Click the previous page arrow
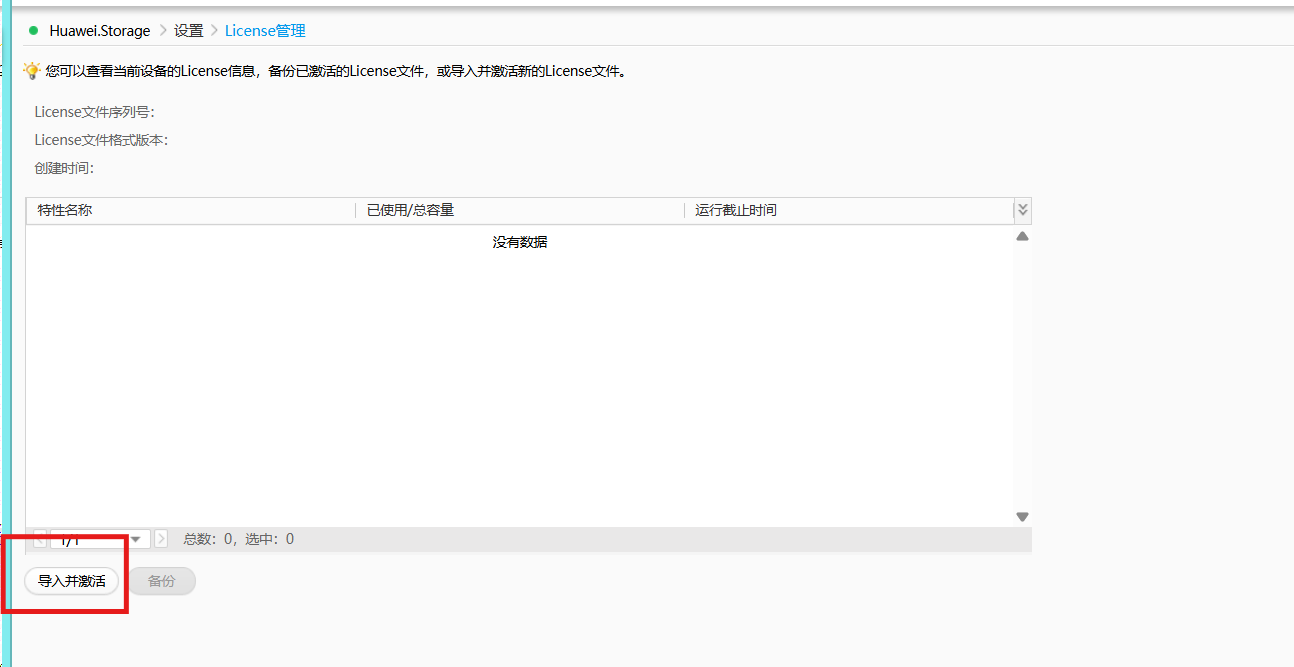1294x667 pixels. coord(39,538)
